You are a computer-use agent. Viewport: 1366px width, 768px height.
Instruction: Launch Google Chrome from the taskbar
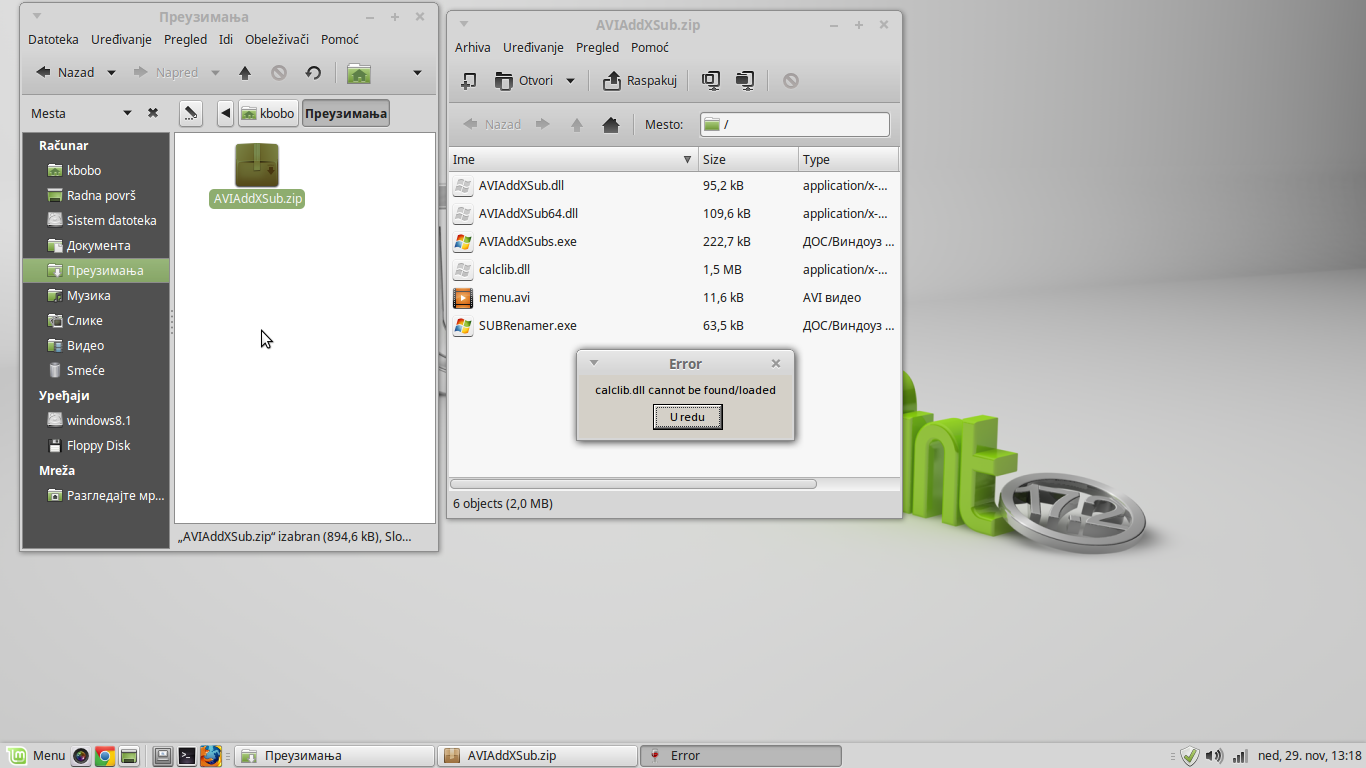(105, 756)
